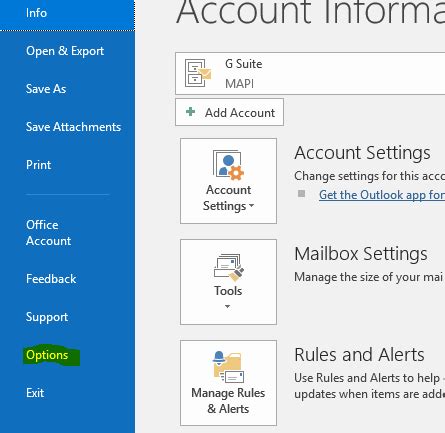The height and width of the screenshot is (433, 445).
Task: Open the highlighted Options entry
Action: [47, 355]
